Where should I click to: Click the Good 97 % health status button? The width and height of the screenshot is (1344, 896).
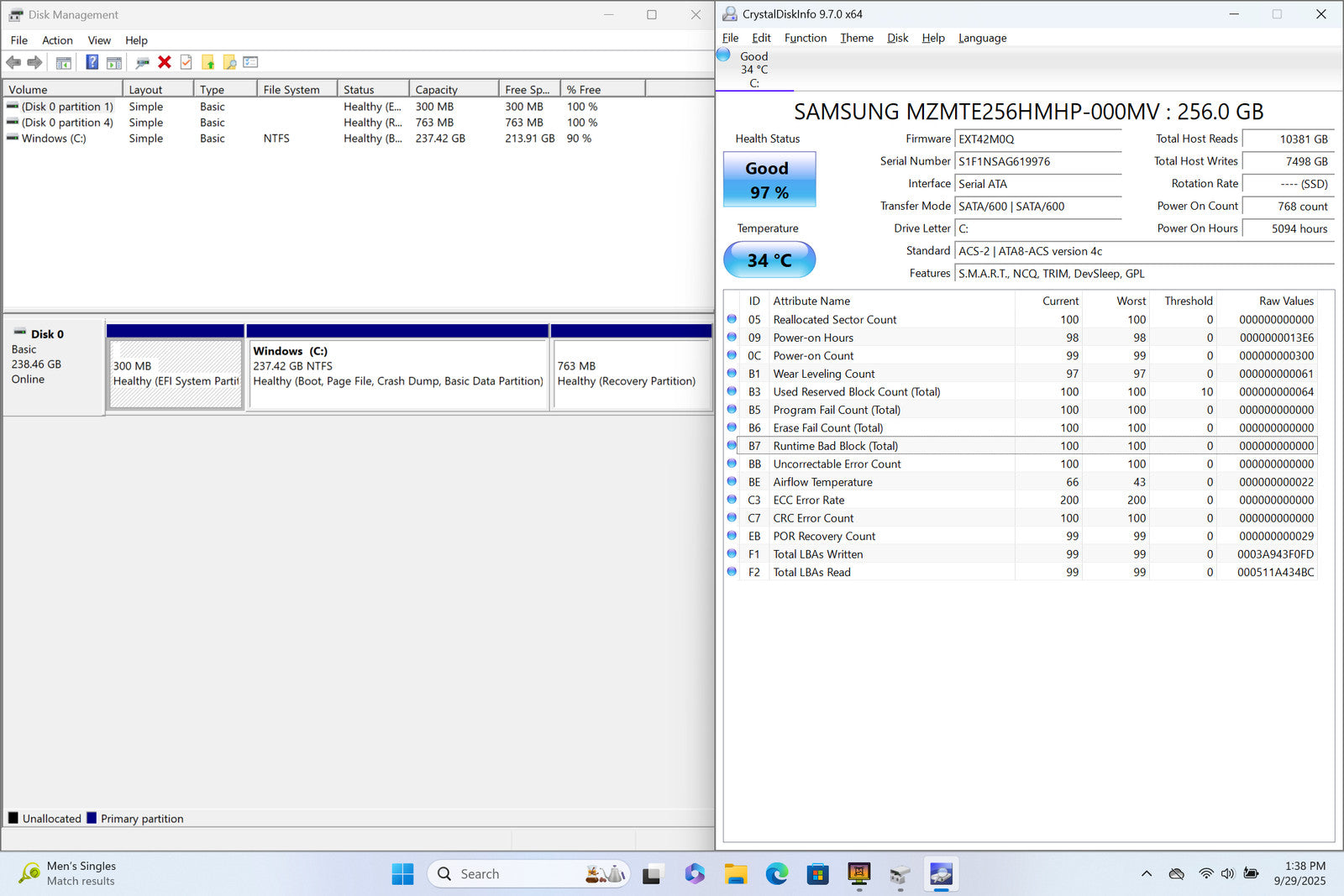coord(769,180)
